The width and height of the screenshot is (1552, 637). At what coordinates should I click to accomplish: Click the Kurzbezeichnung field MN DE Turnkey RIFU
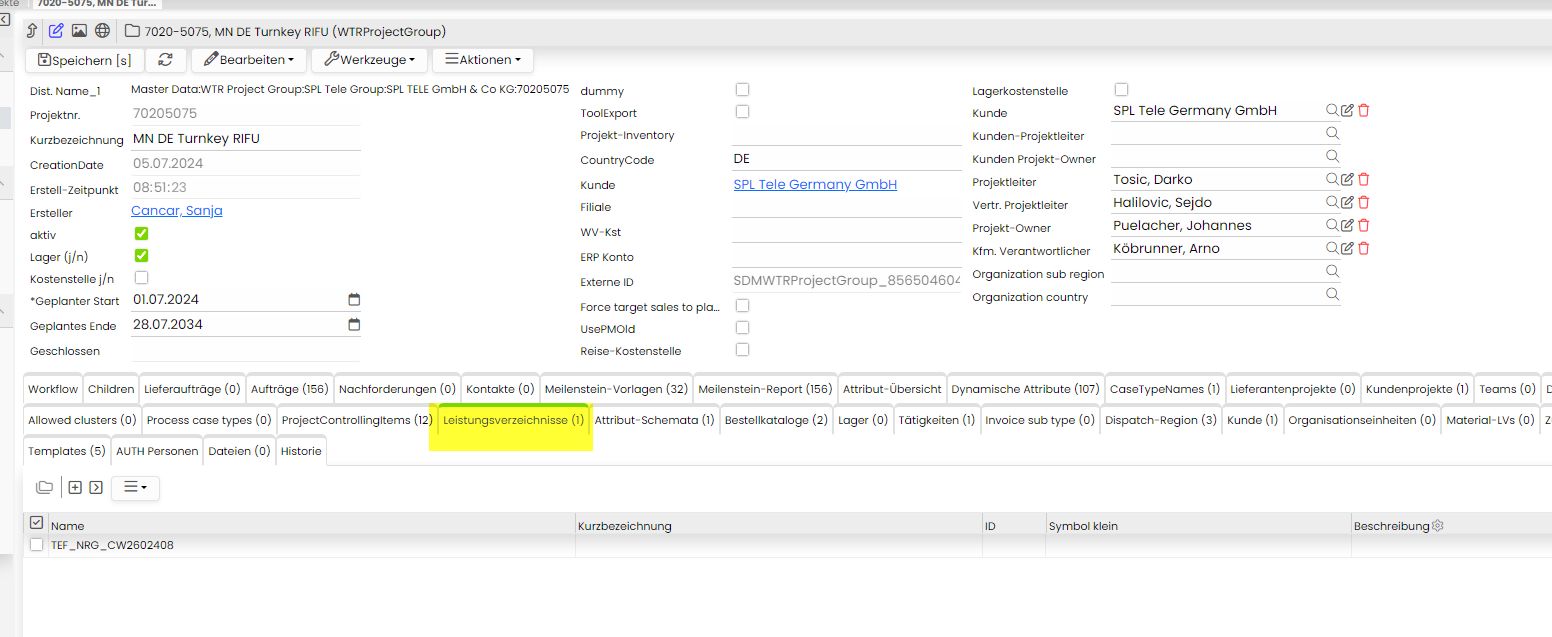[x=246, y=139]
